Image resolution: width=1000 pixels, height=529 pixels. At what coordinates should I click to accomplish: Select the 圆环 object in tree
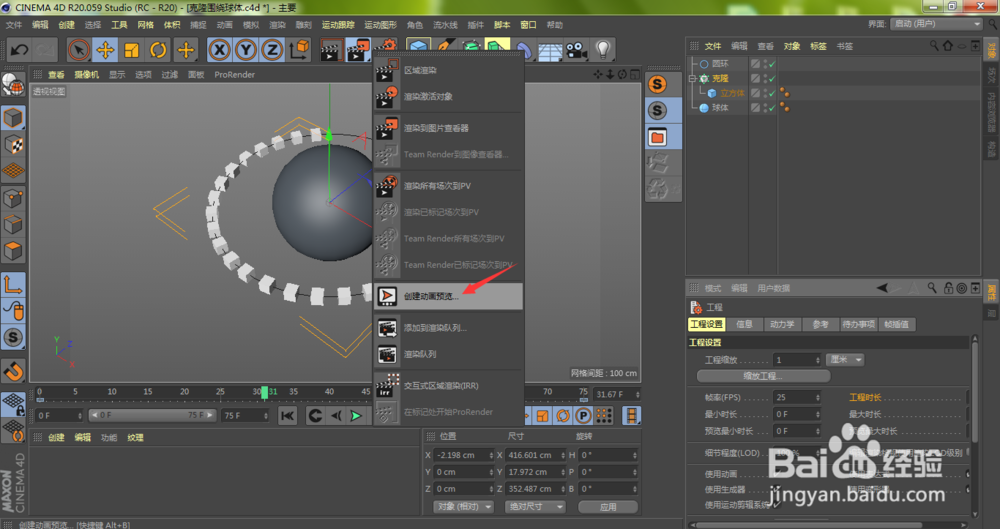pos(720,64)
